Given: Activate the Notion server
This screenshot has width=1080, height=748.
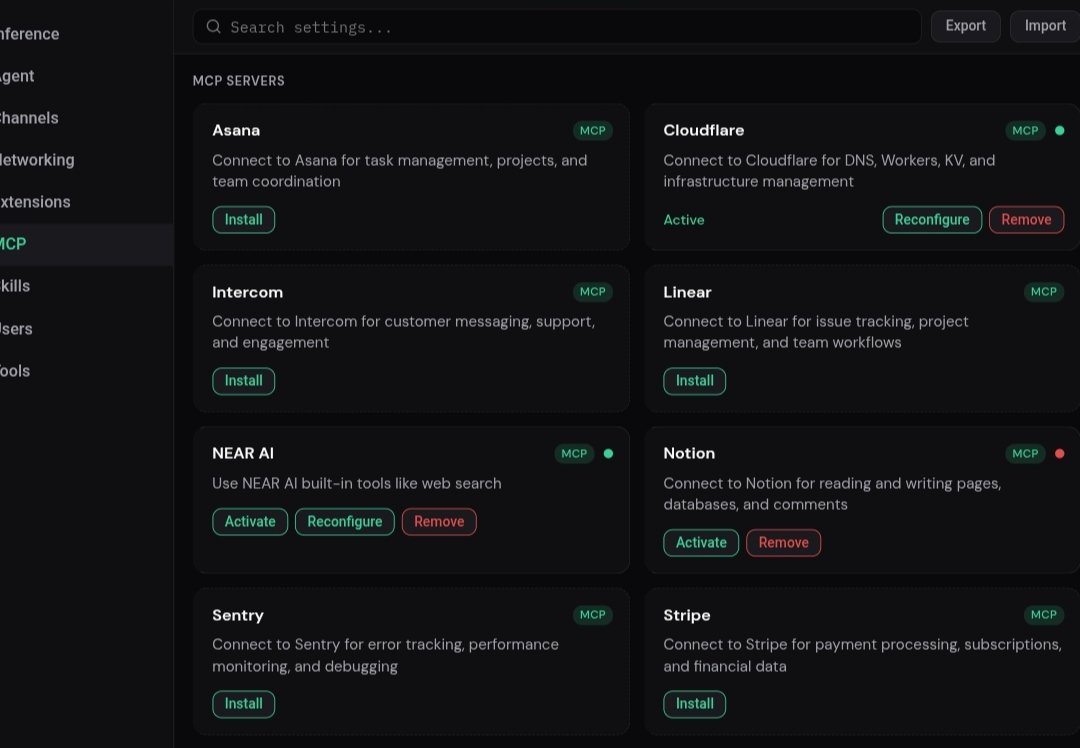Looking at the screenshot, I should pos(701,543).
